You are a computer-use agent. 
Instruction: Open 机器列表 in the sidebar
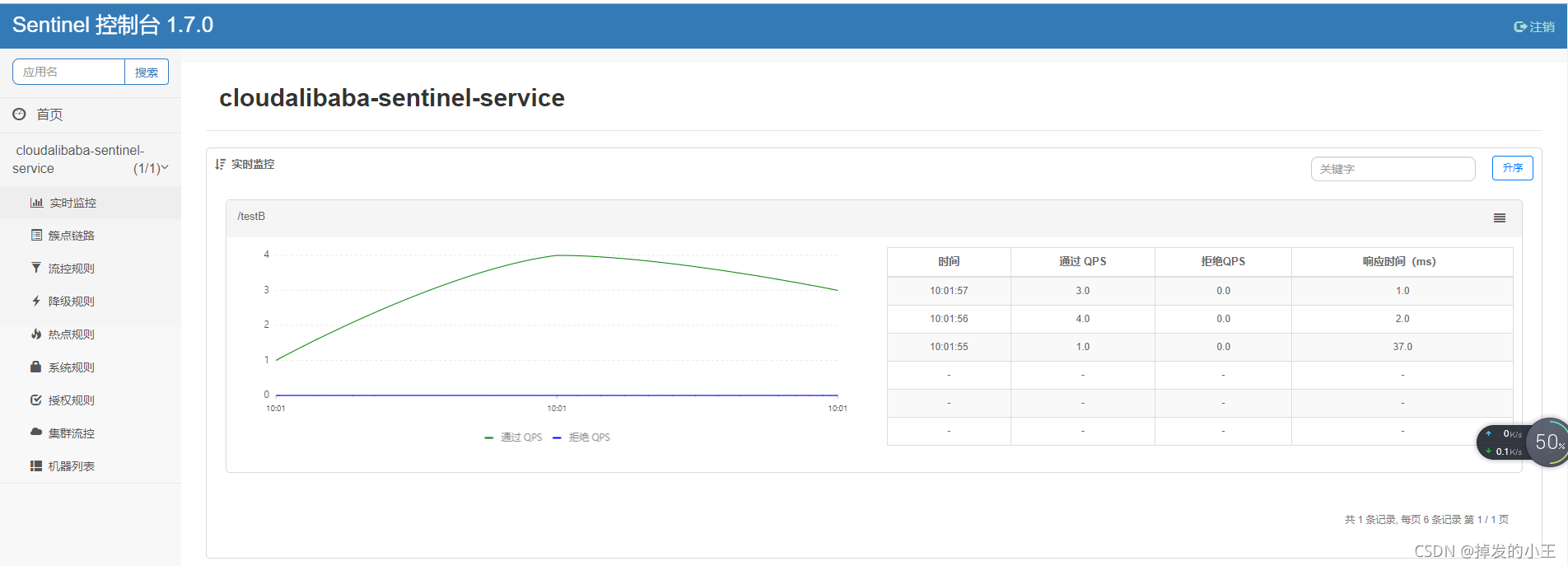tap(91, 466)
